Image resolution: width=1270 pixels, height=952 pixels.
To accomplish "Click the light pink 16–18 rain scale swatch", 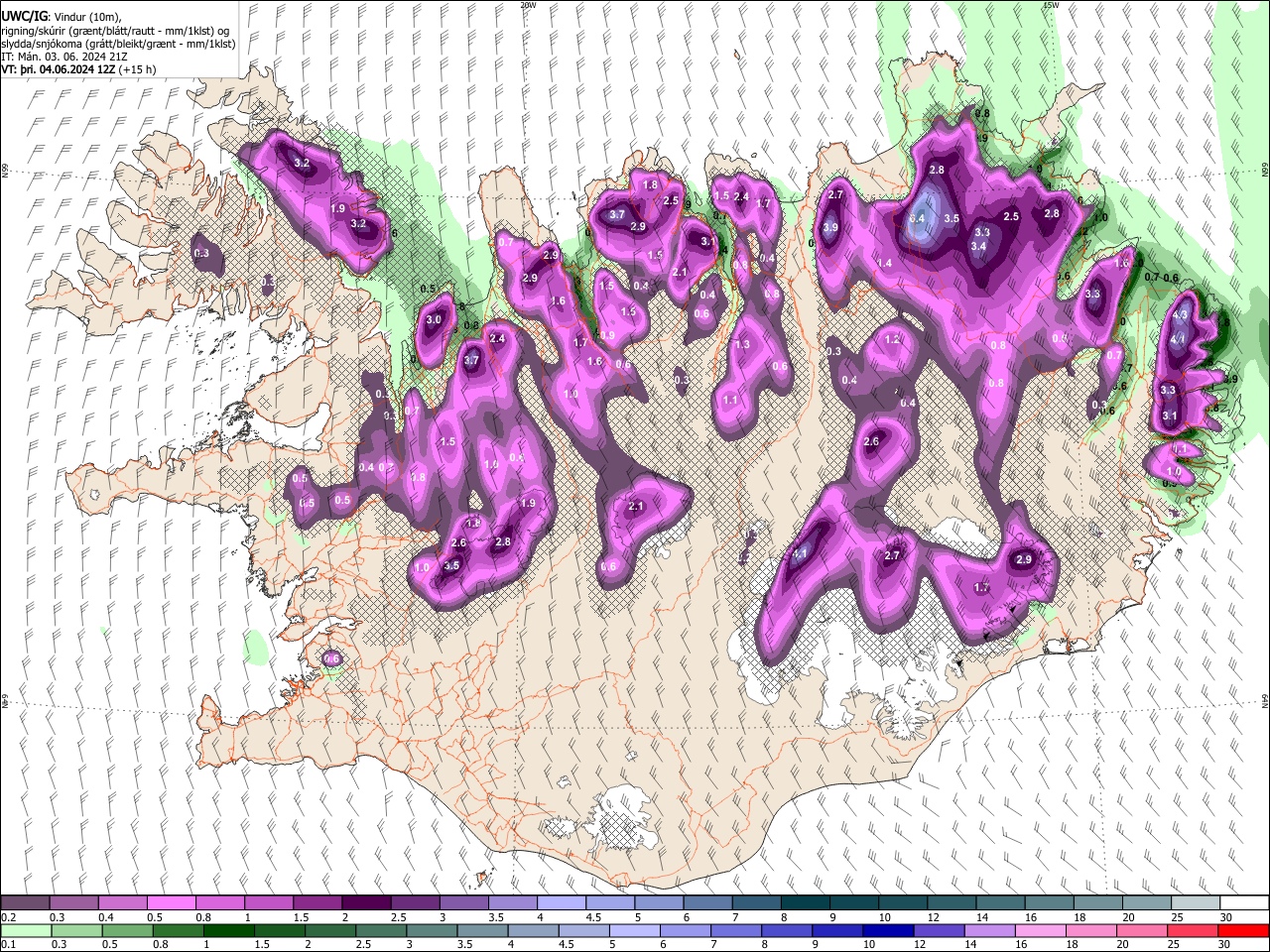I will [x=1041, y=930].
